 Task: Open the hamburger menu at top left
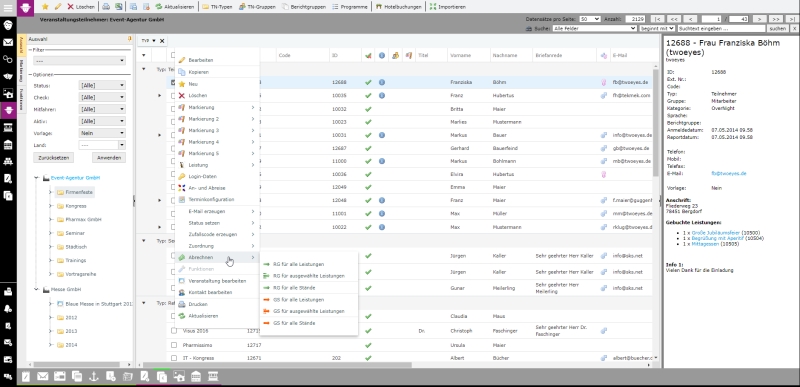[x=8, y=7]
